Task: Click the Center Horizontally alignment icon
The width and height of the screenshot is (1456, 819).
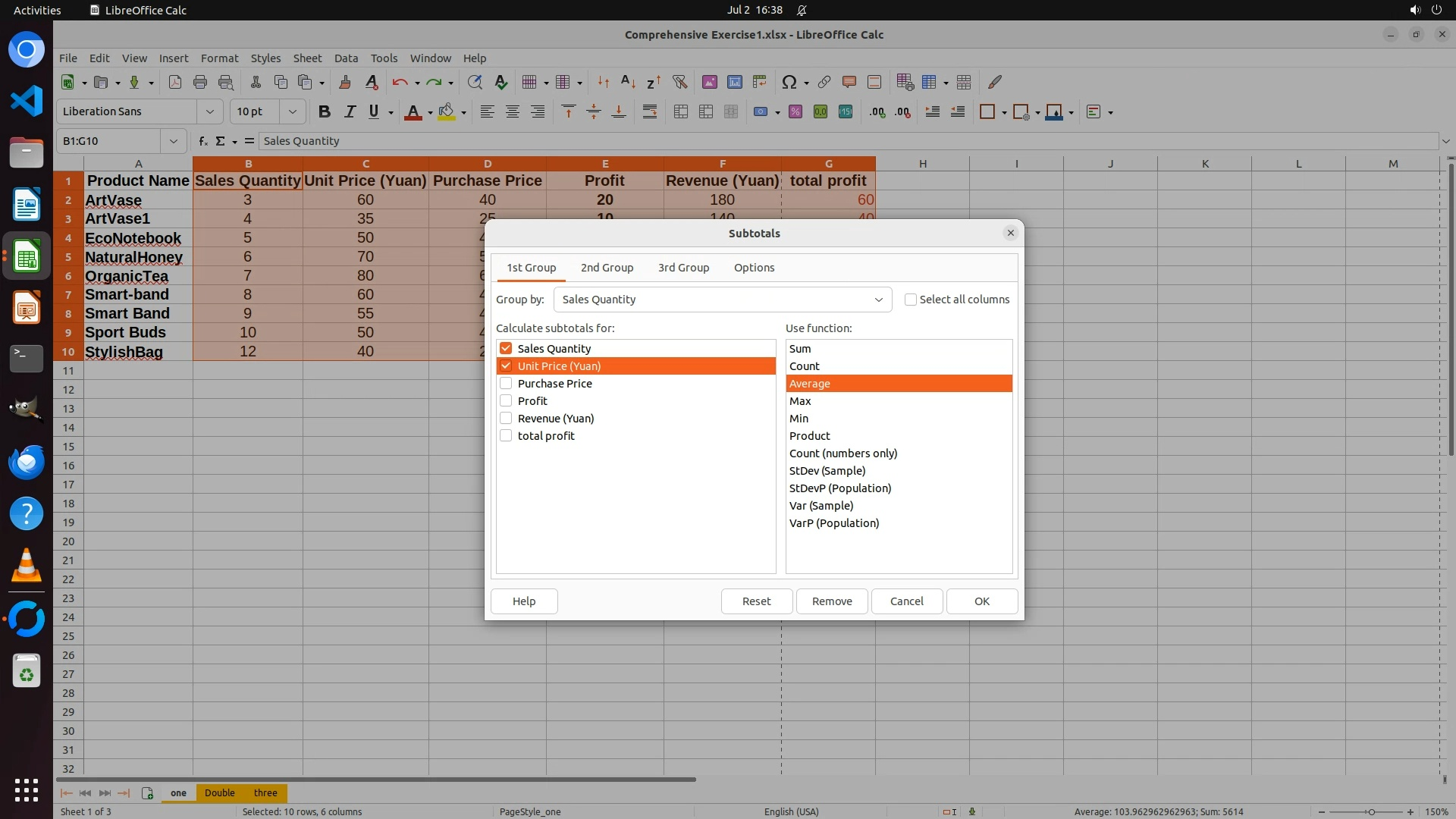Action: click(513, 111)
